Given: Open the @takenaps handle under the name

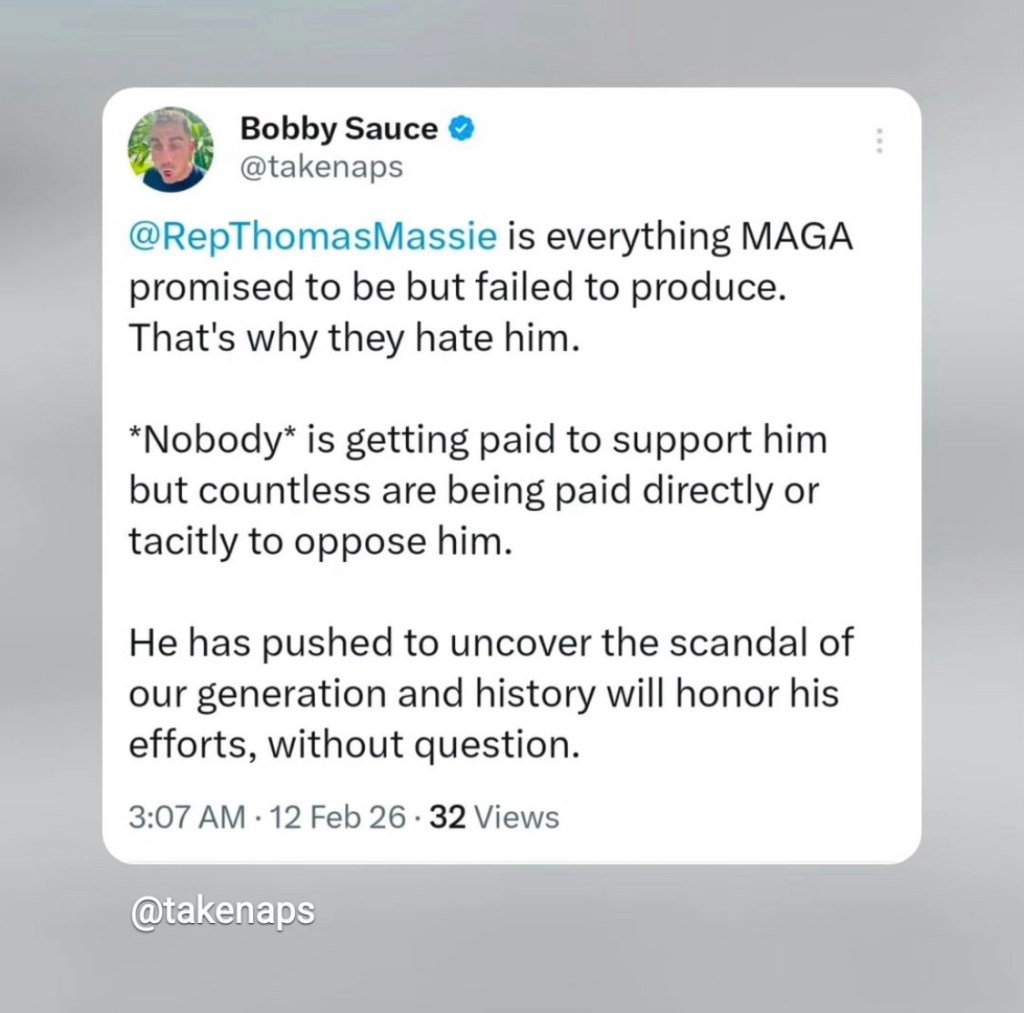Looking at the screenshot, I should click(321, 167).
